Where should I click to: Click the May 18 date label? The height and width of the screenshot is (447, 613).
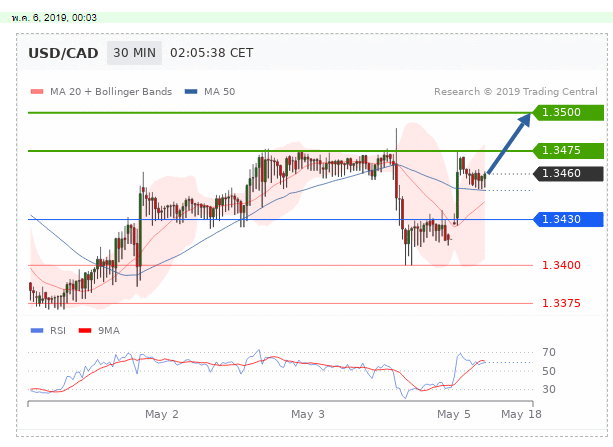[521, 414]
